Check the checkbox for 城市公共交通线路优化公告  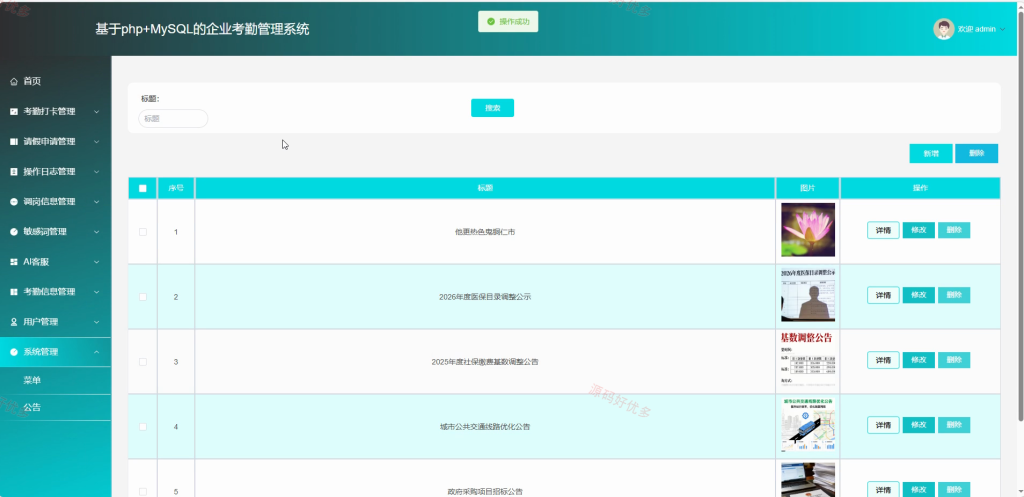point(143,426)
